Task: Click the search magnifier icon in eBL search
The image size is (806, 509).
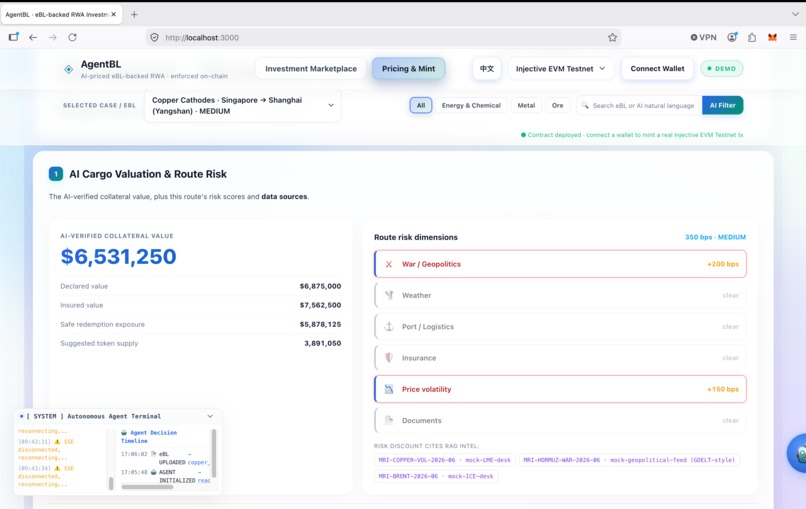Action: click(x=585, y=105)
